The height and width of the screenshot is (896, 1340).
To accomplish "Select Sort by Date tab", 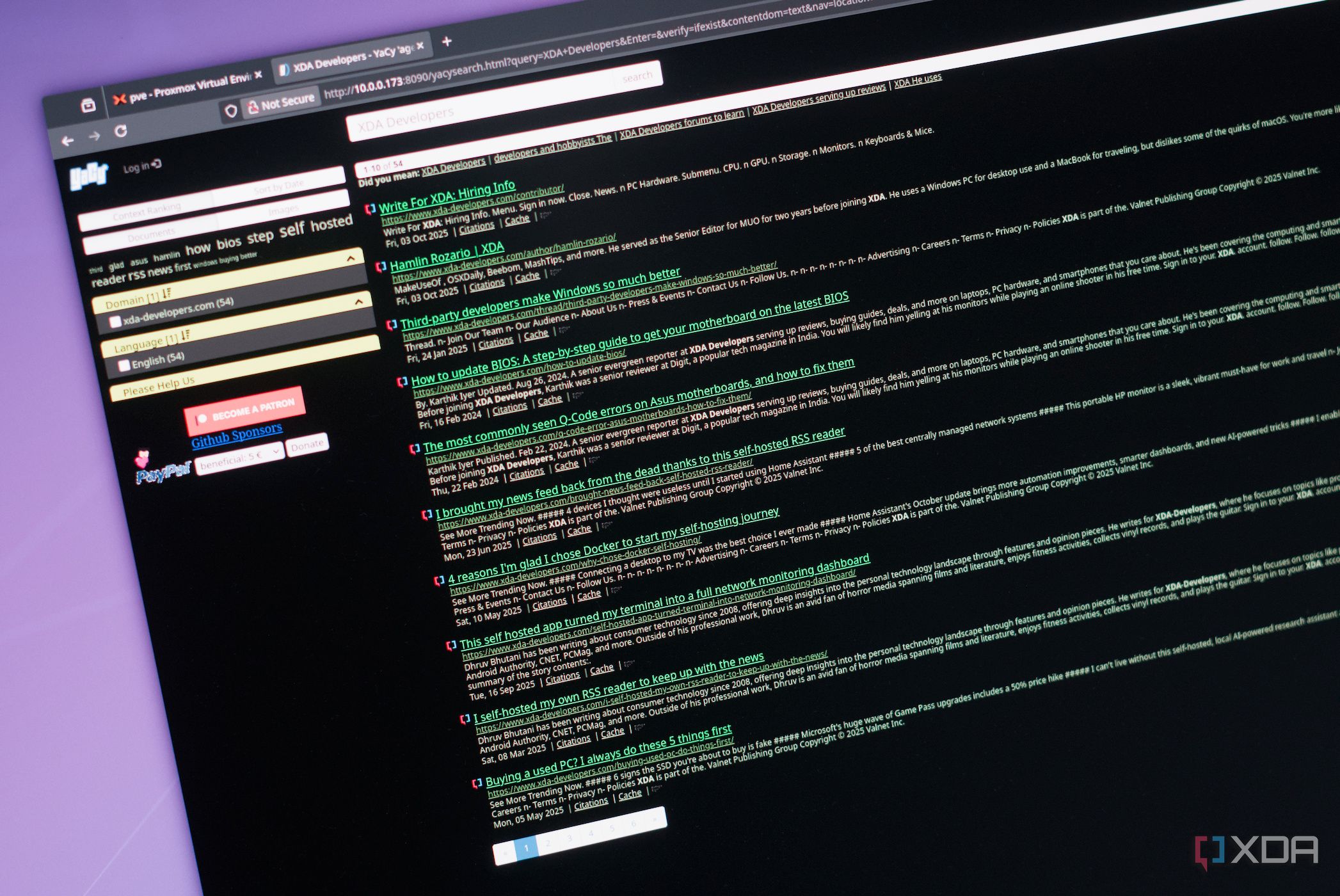I will pos(278,186).
